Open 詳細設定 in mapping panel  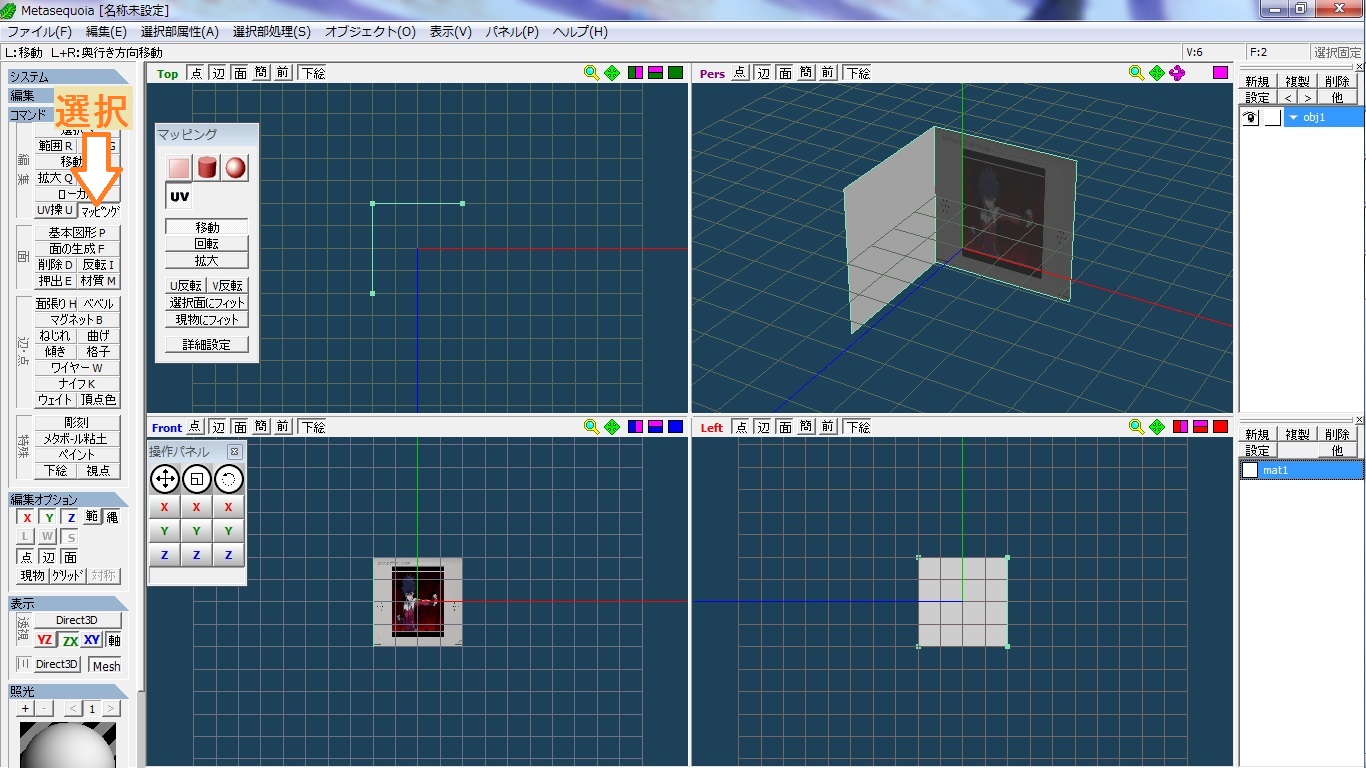[x=207, y=345]
